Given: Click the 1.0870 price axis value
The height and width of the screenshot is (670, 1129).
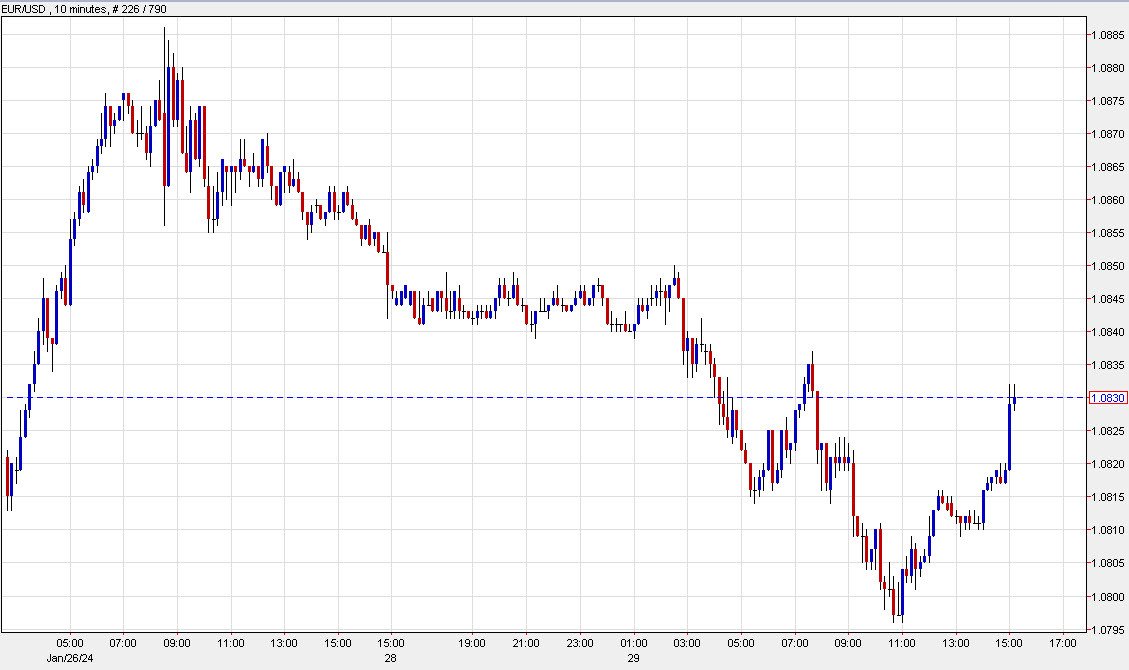Looking at the screenshot, I should (x=1107, y=134).
